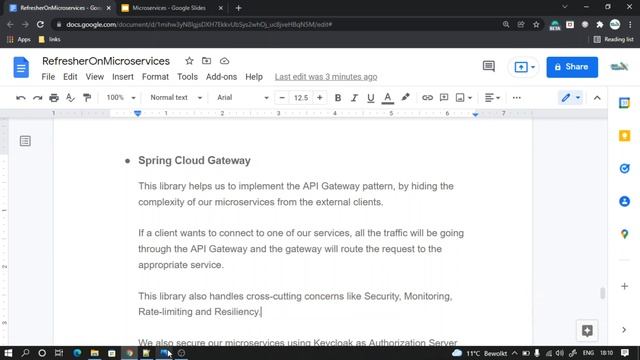Decrease font size with minus button
This screenshot has width=640, height=360.
(282, 98)
